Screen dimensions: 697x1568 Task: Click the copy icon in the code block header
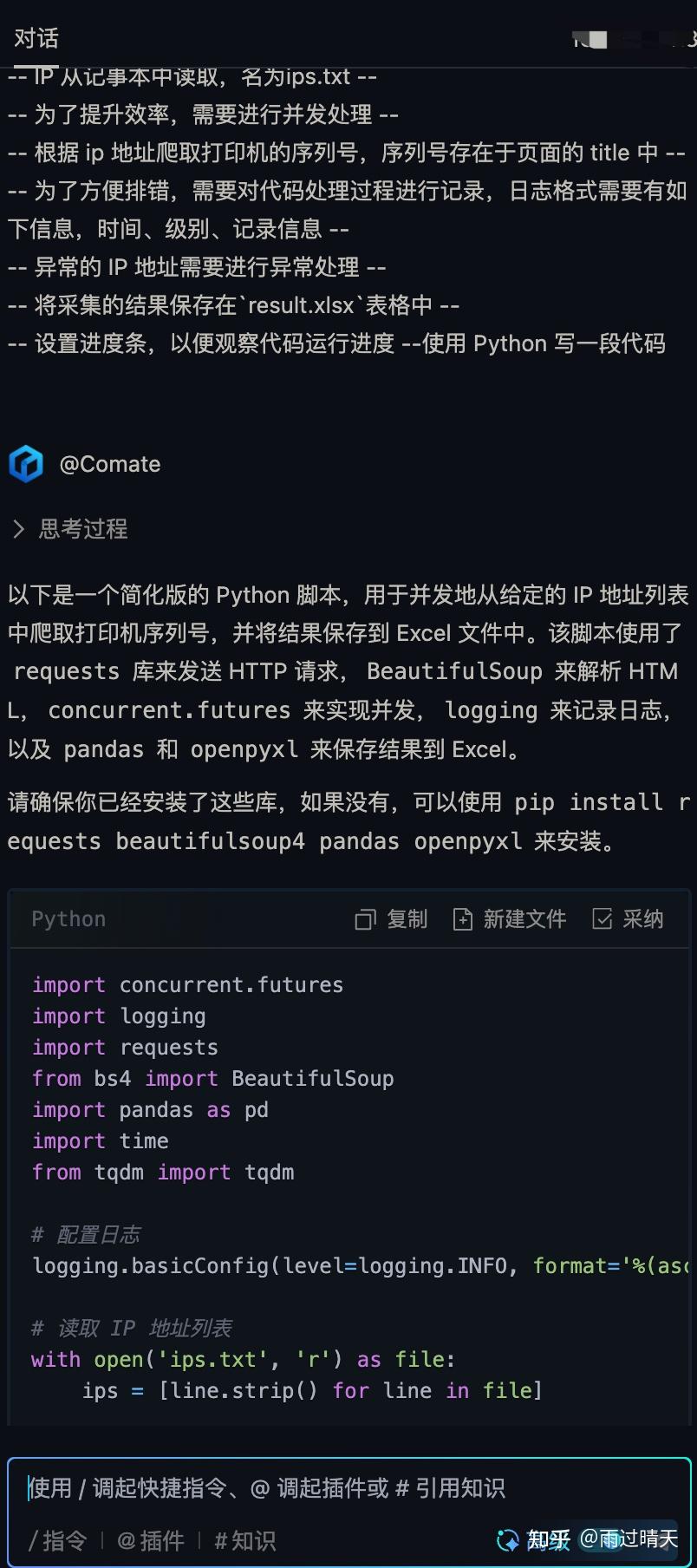coord(365,919)
